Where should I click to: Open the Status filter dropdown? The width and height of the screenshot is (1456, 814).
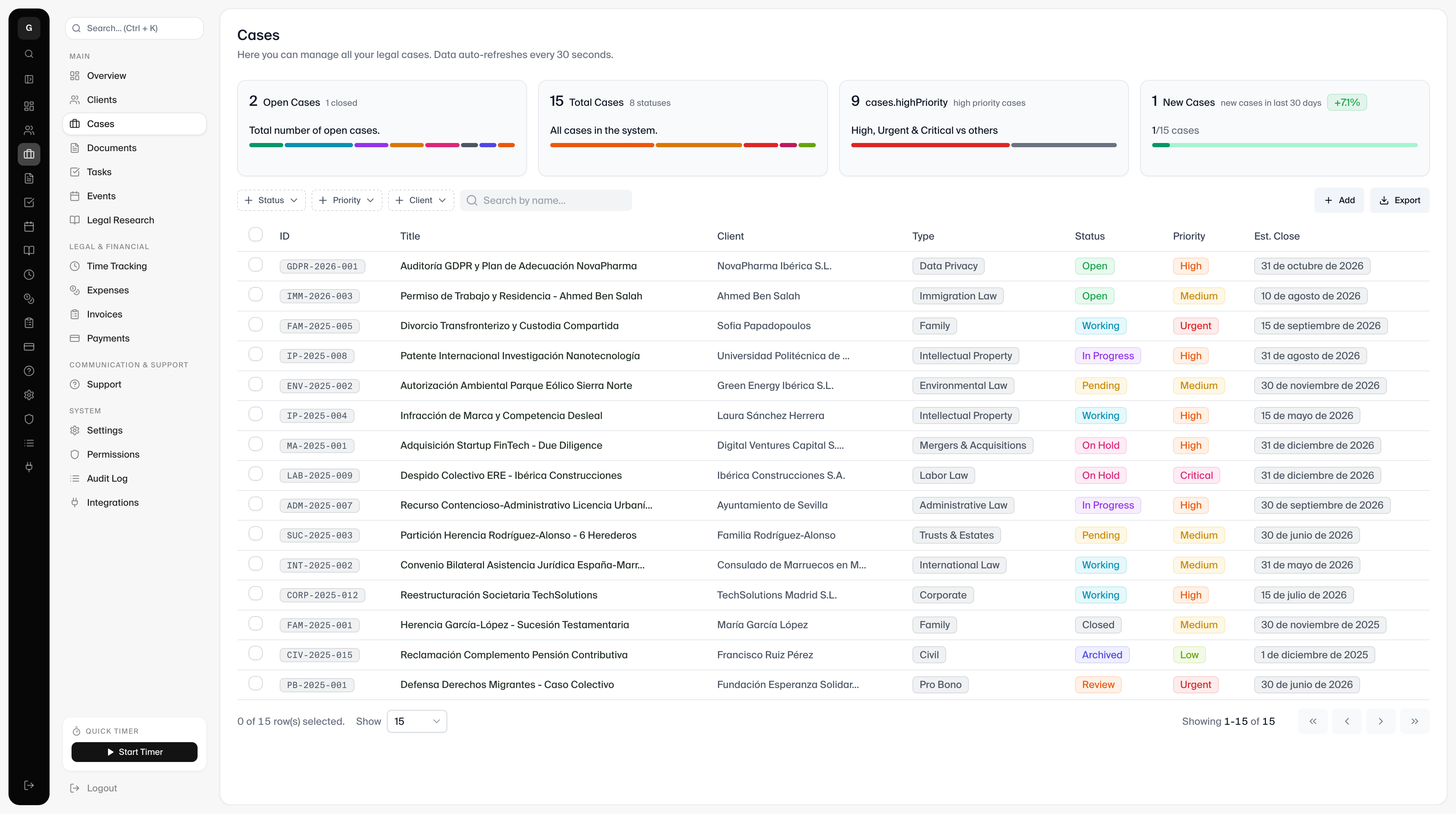[271, 201]
